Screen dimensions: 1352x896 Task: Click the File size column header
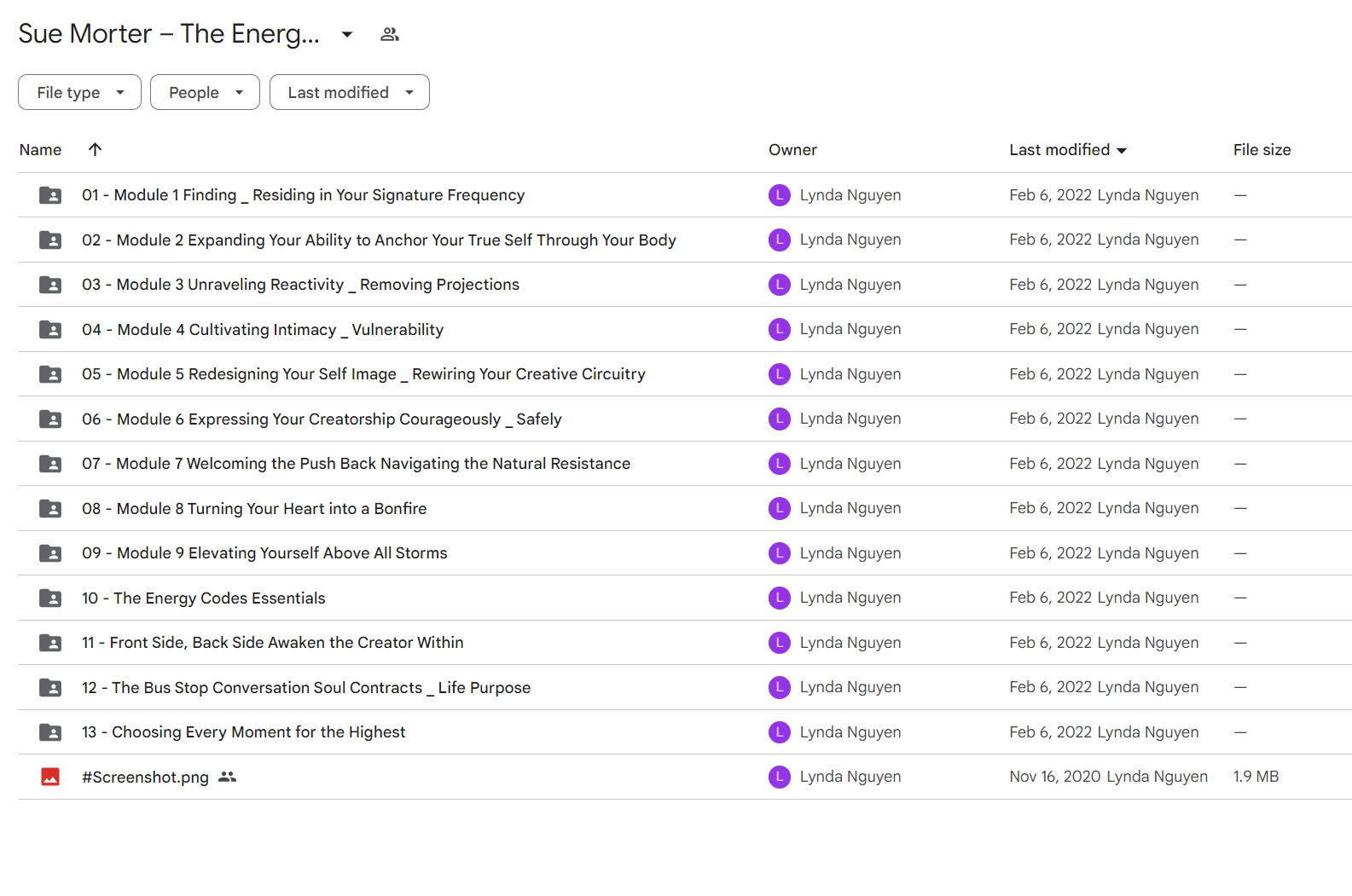click(1262, 150)
